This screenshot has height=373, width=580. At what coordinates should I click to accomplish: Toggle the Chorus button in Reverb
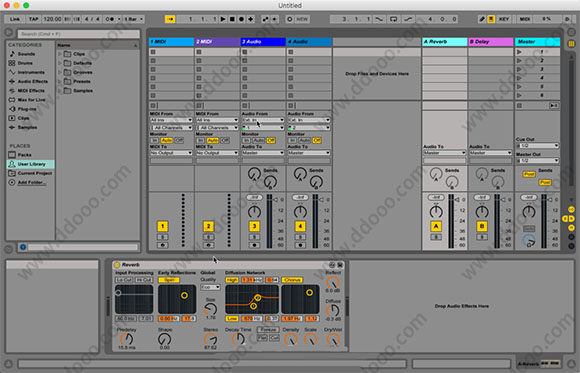(x=292, y=280)
